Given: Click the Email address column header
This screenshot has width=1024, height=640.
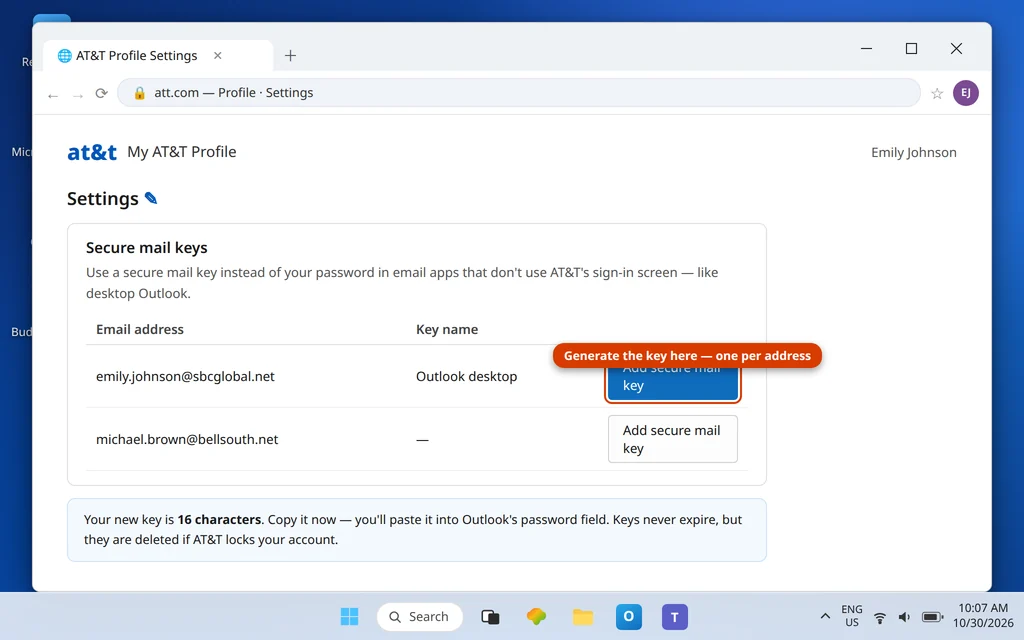Looking at the screenshot, I should [140, 329].
